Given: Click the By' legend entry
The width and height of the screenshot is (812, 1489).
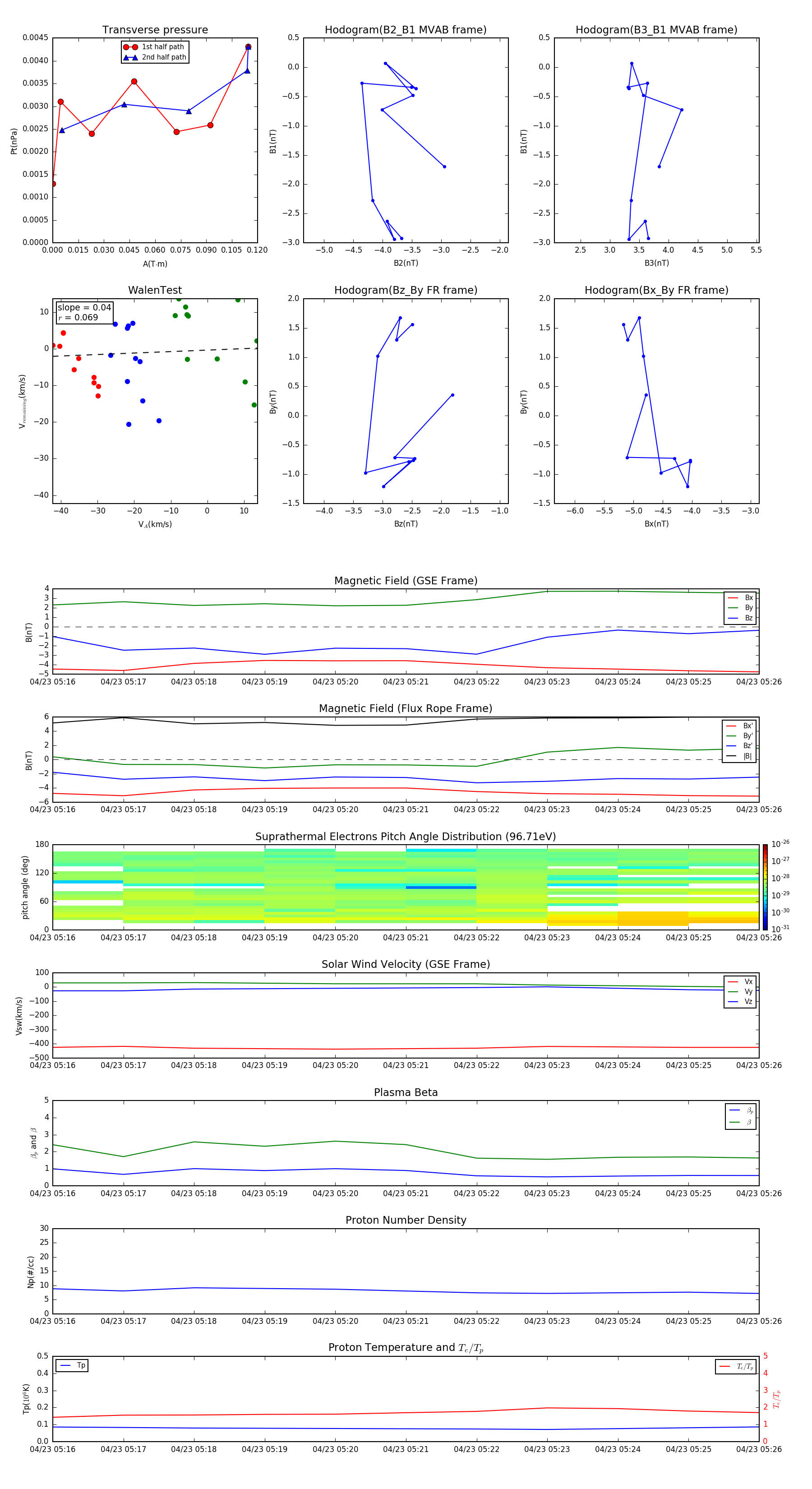Looking at the screenshot, I should pyautogui.click(x=739, y=736).
